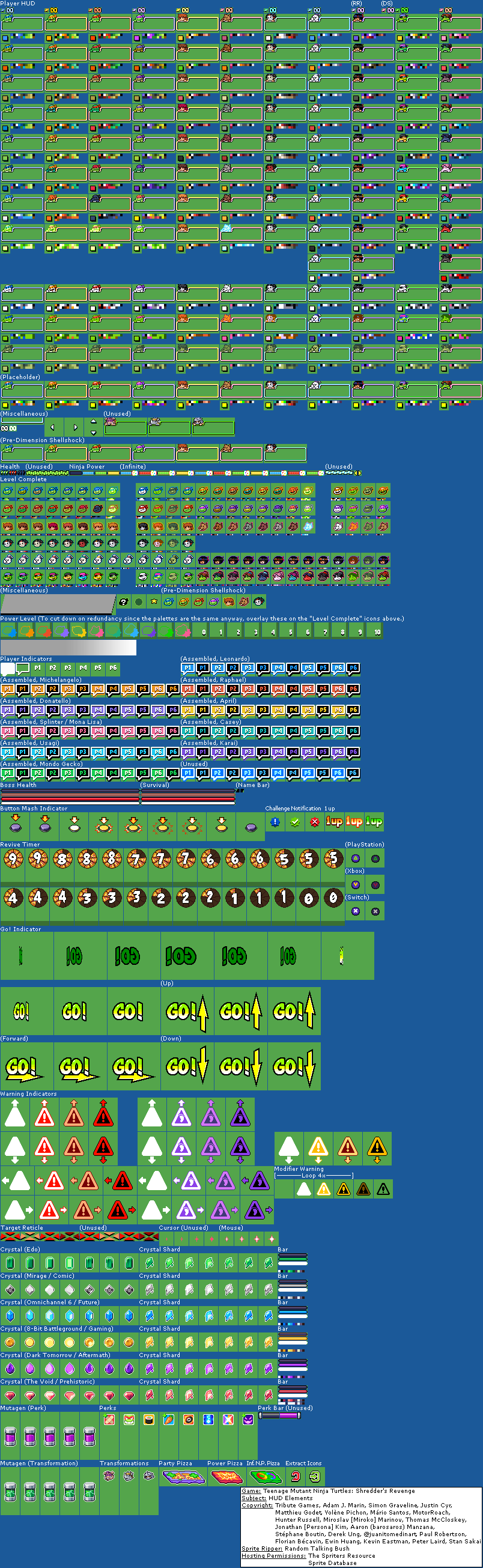
Task: Select the blue exclamation Challenge Notification icon
Action: (275, 822)
